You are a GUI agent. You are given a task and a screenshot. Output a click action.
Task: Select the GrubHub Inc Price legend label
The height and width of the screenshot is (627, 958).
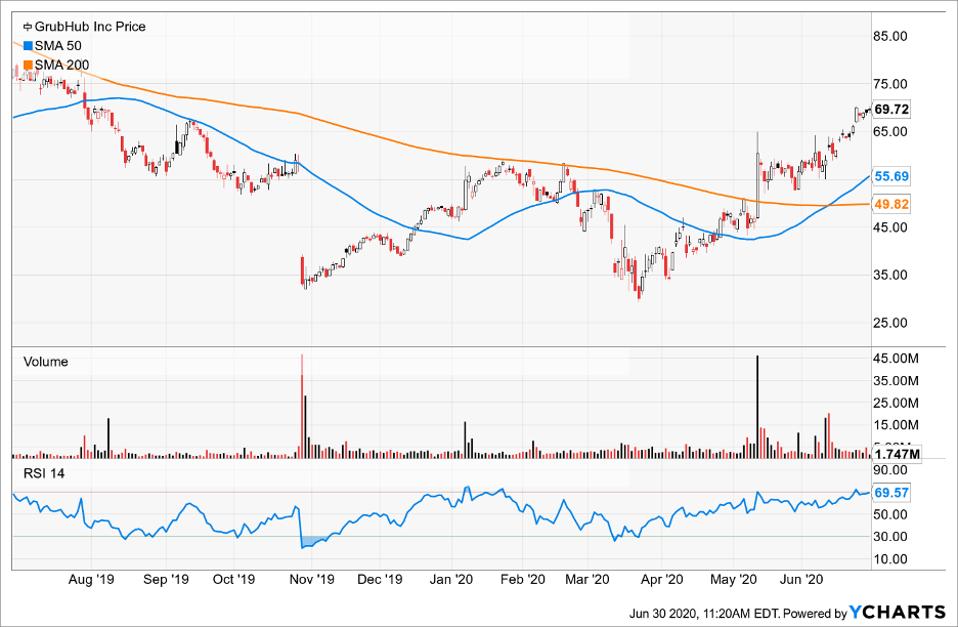click(90, 26)
